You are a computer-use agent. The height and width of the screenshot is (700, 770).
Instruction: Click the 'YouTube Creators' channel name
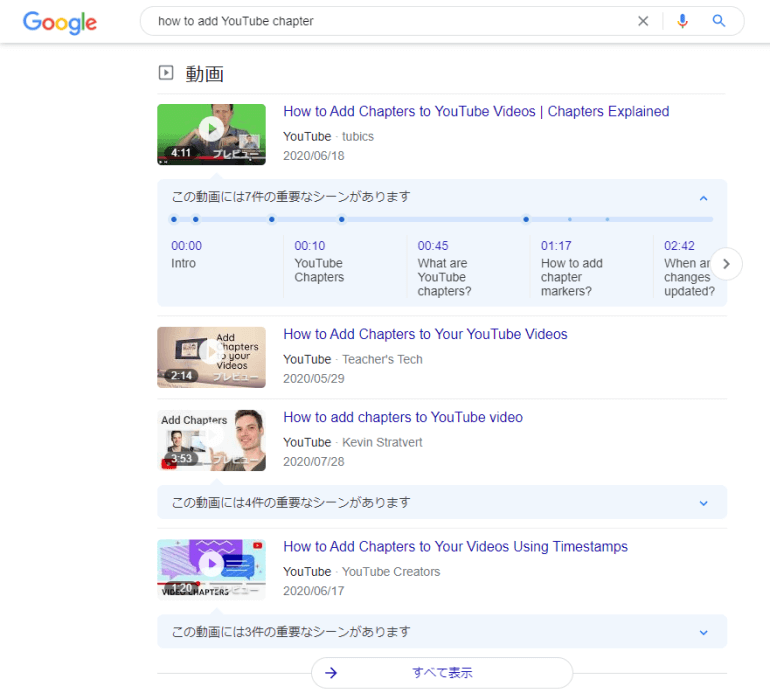[391, 572]
